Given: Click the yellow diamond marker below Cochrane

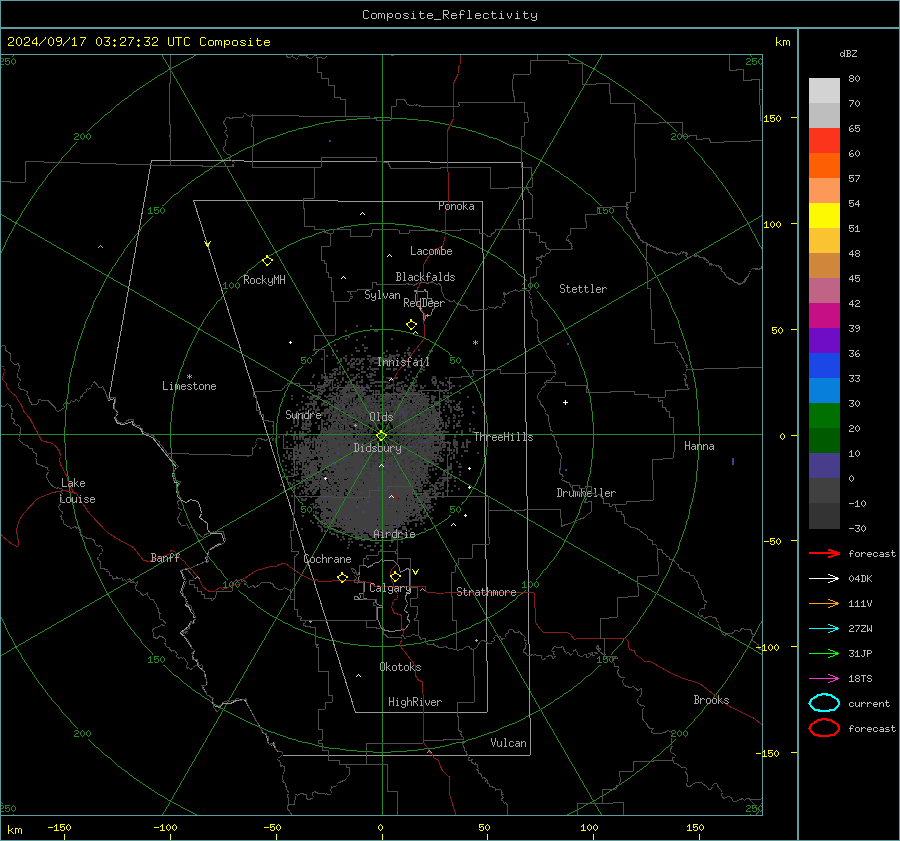Looking at the screenshot, I should 343,578.
